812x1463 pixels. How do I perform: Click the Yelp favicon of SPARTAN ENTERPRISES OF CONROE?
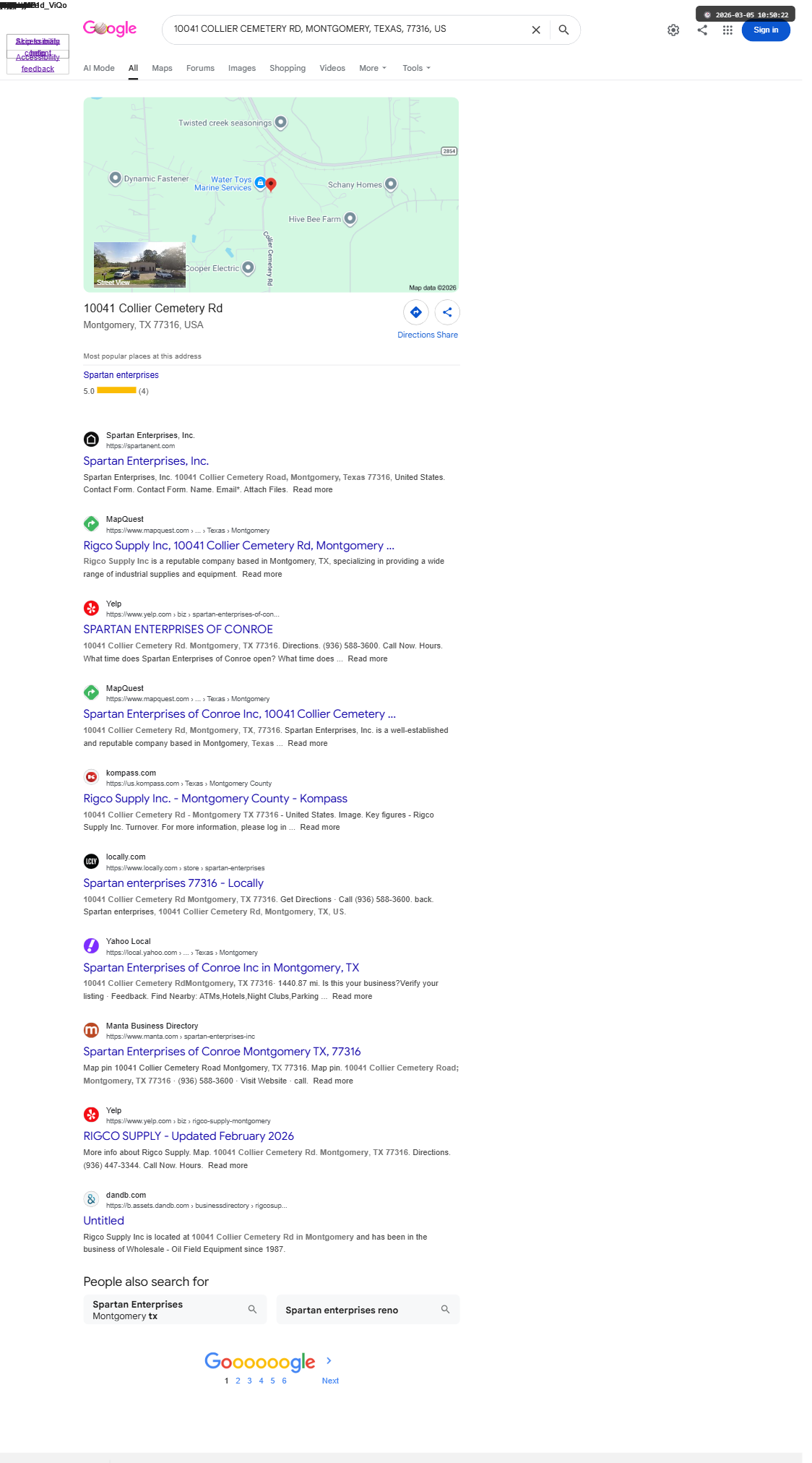(x=91, y=608)
